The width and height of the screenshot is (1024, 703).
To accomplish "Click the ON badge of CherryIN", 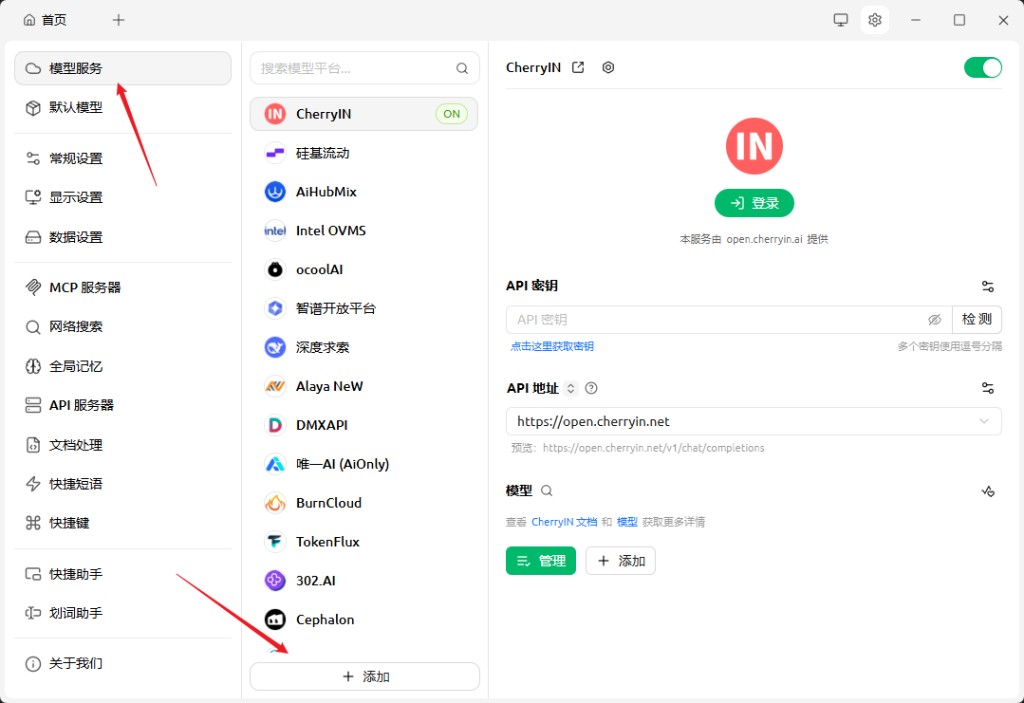I will coord(452,114).
